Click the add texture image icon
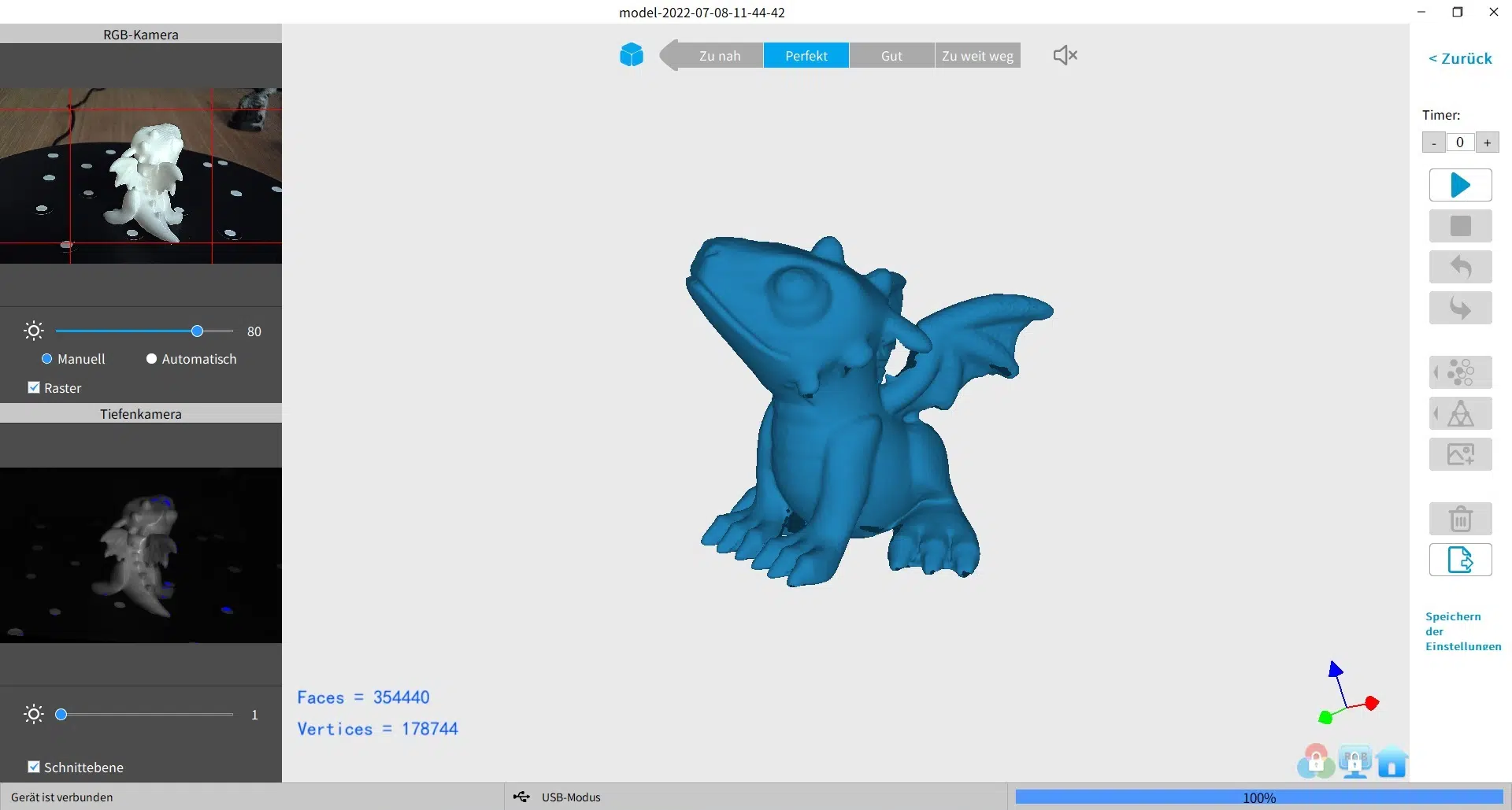Image resolution: width=1512 pixels, height=810 pixels. coord(1460,454)
